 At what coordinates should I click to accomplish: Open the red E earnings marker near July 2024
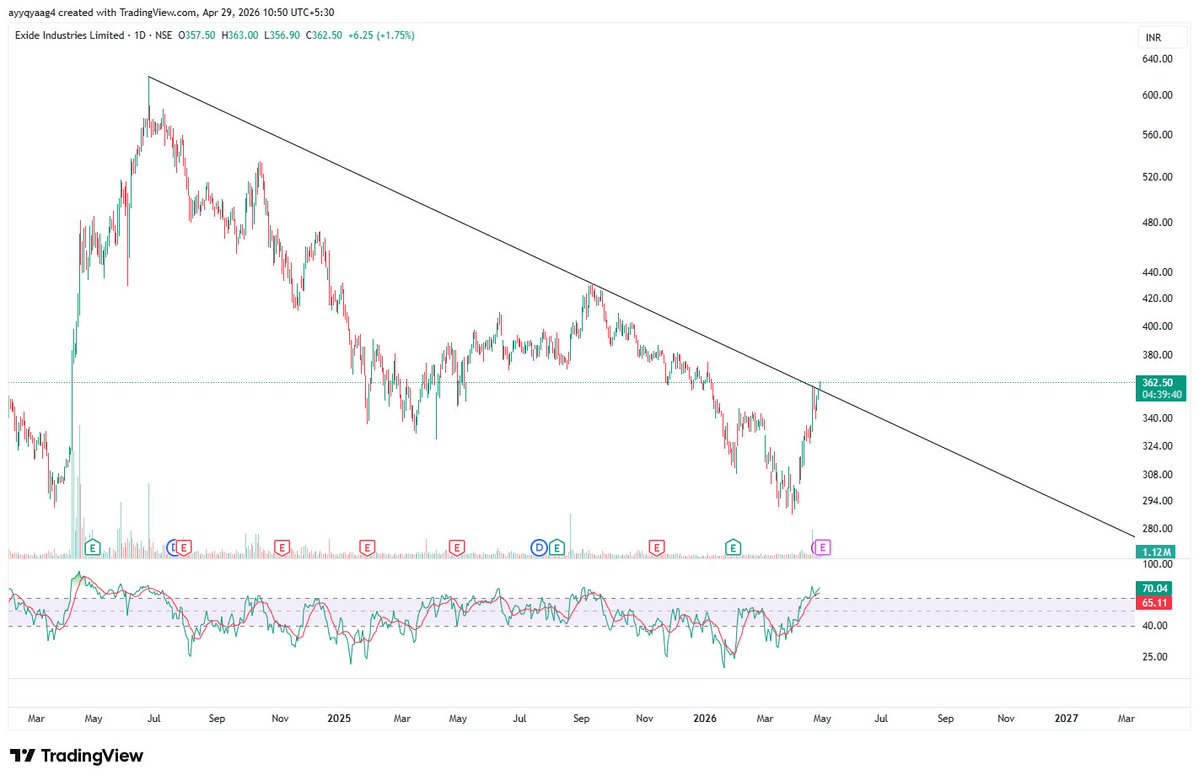(x=184, y=547)
